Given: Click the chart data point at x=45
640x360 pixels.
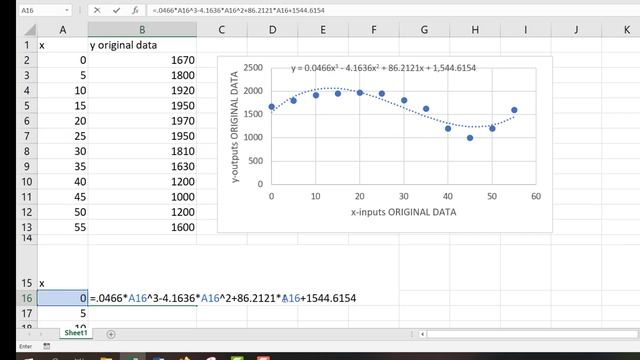Looking at the screenshot, I should point(470,138).
